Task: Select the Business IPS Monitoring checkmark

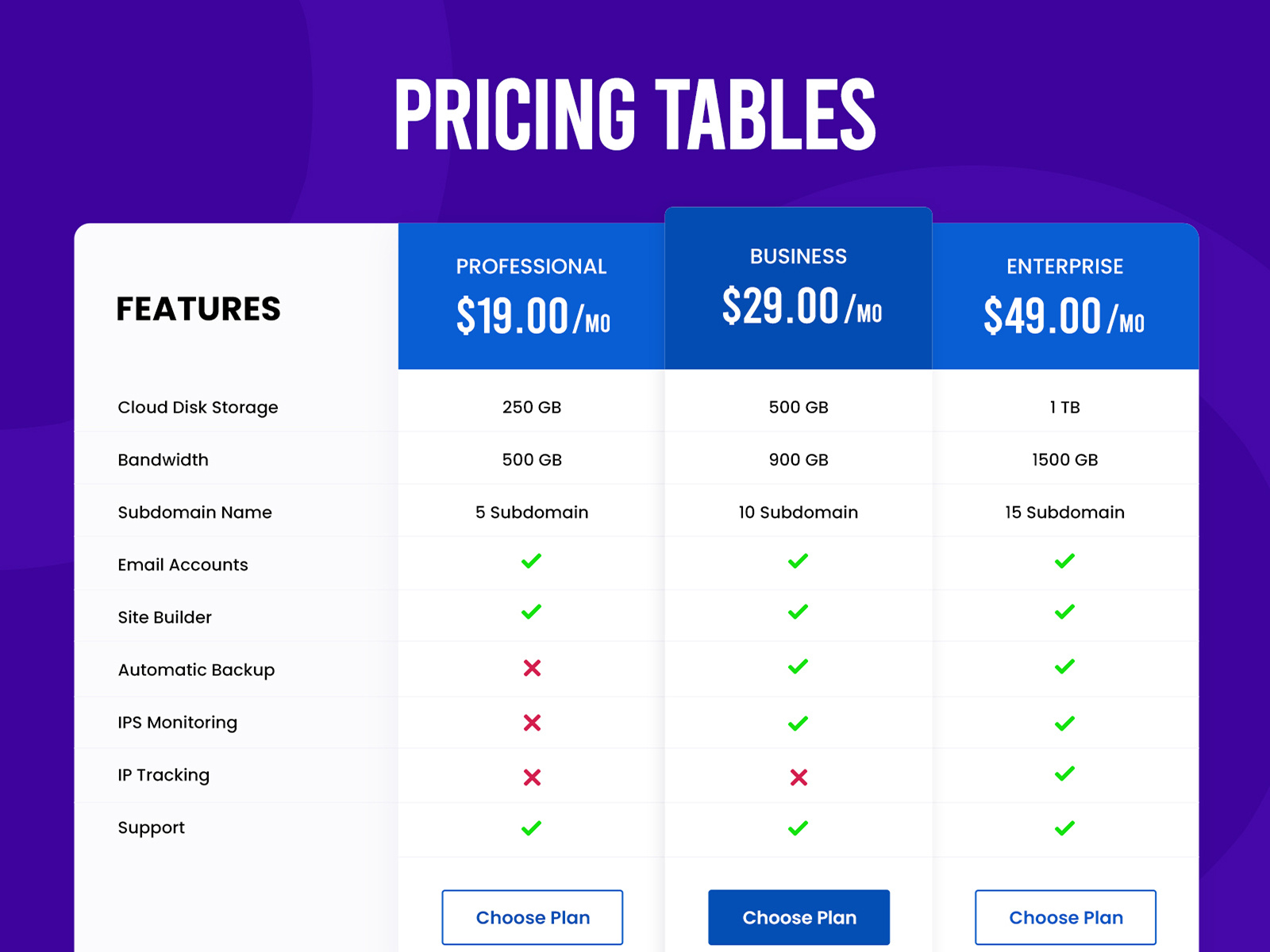Action: pyautogui.click(x=798, y=722)
